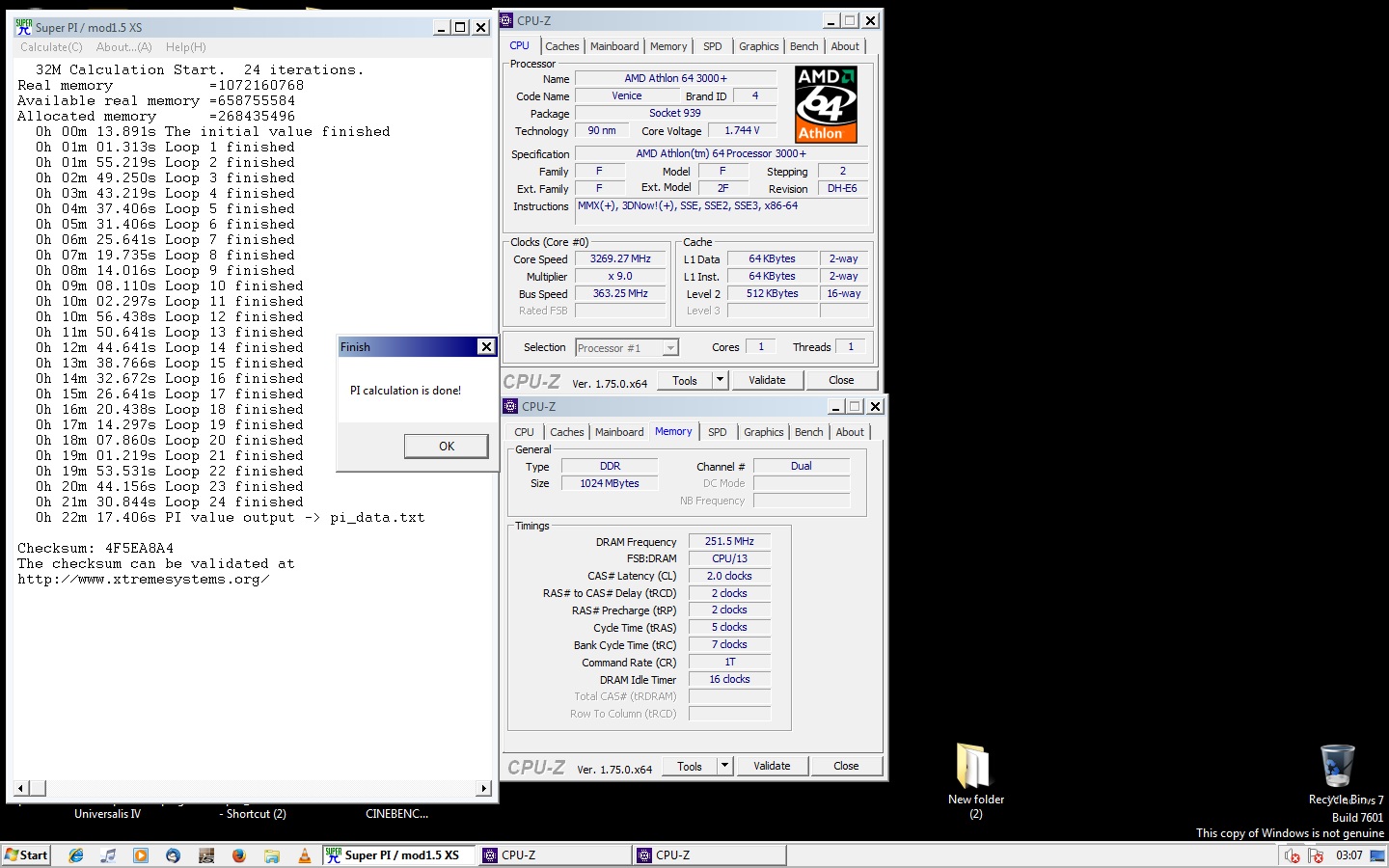The width and height of the screenshot is (1389, 868).
Task: Click the Checksum: 4F5EA8A4 line
Action: click(x=95, y=548)
